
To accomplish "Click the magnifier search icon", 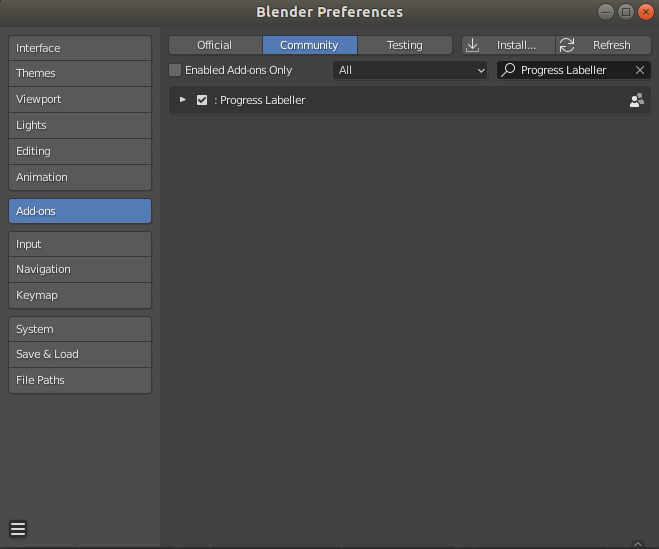I will 508,70.
